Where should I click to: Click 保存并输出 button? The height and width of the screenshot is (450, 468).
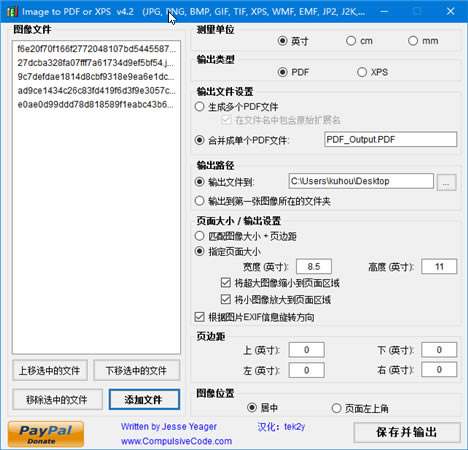coord(407,432)
